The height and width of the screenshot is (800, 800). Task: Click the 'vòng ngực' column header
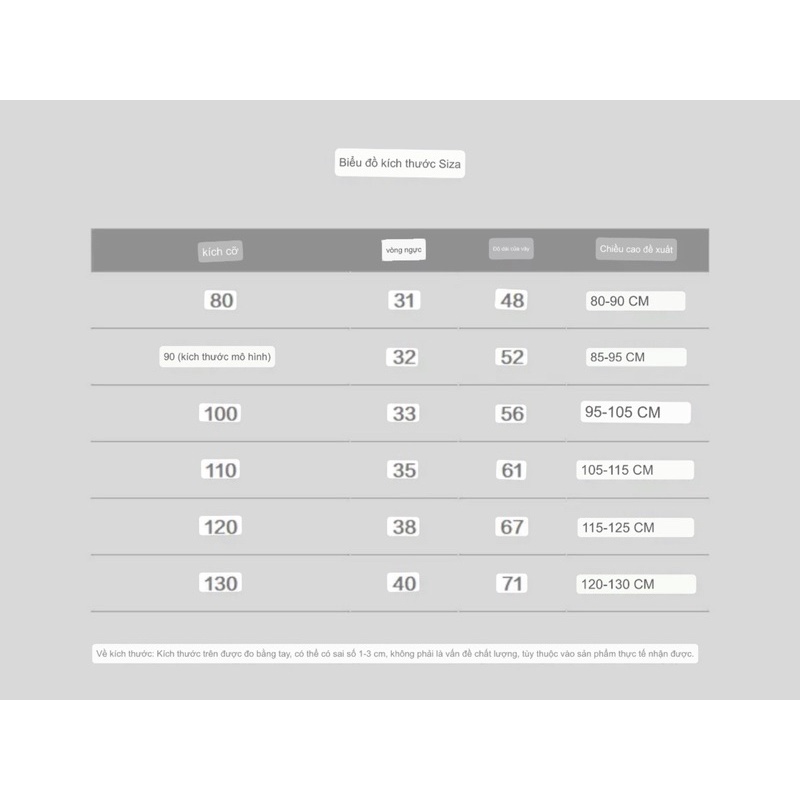tap(404, 251)
